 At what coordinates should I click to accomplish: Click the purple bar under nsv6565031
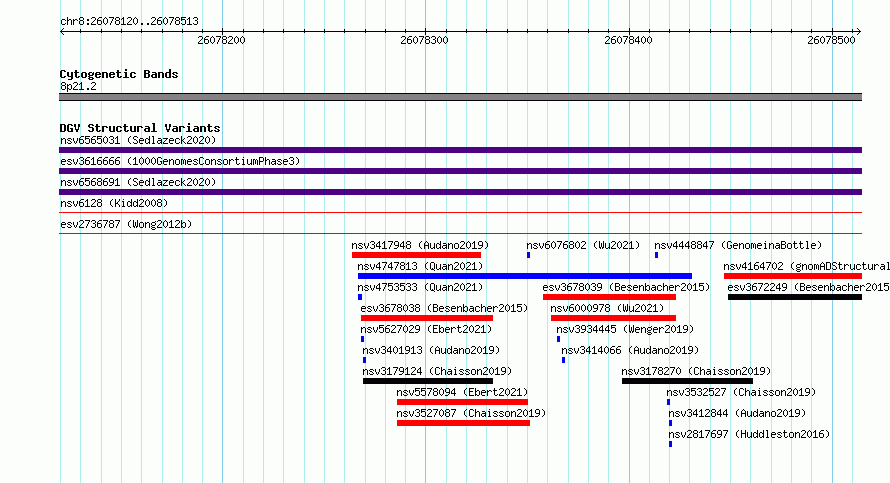[x=460, y=150]
